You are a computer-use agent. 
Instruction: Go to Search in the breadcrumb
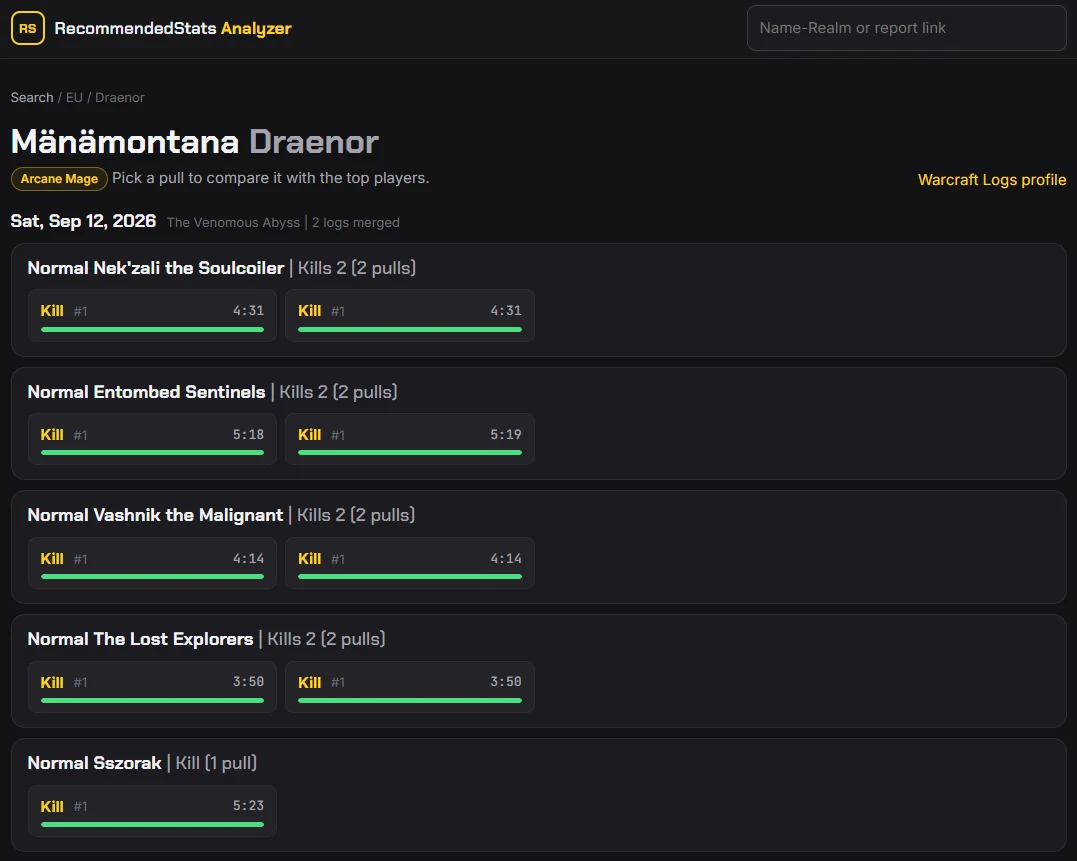pyautogui.click(x=32, y=97)
